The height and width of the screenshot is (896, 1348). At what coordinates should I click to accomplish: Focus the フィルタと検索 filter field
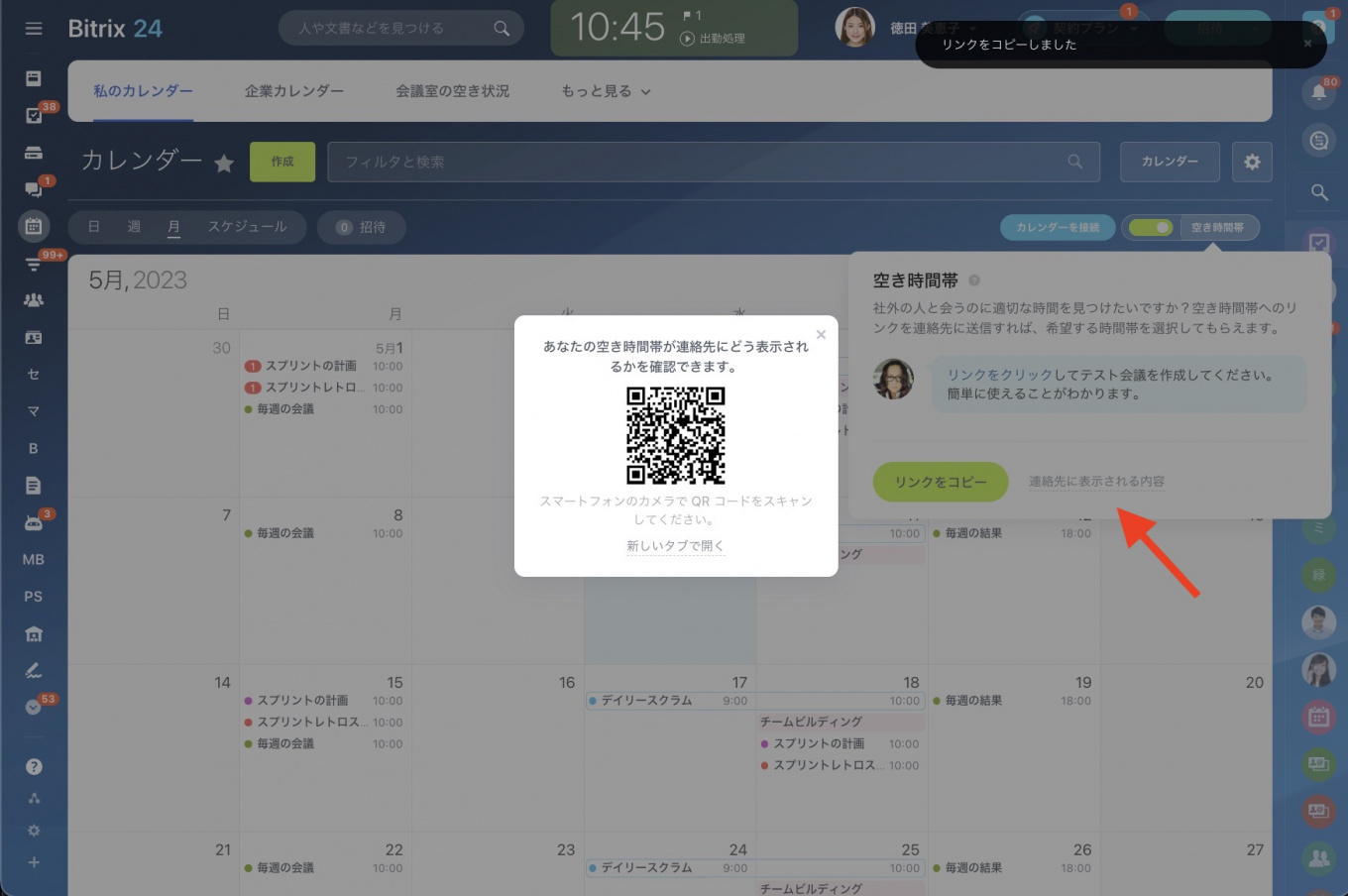714,162
